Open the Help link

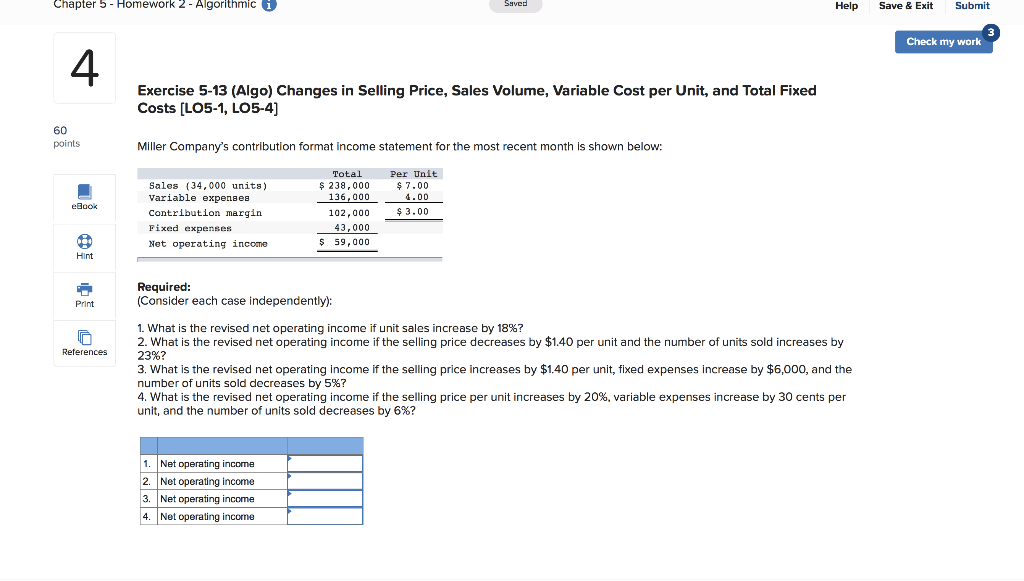(846, 6)
